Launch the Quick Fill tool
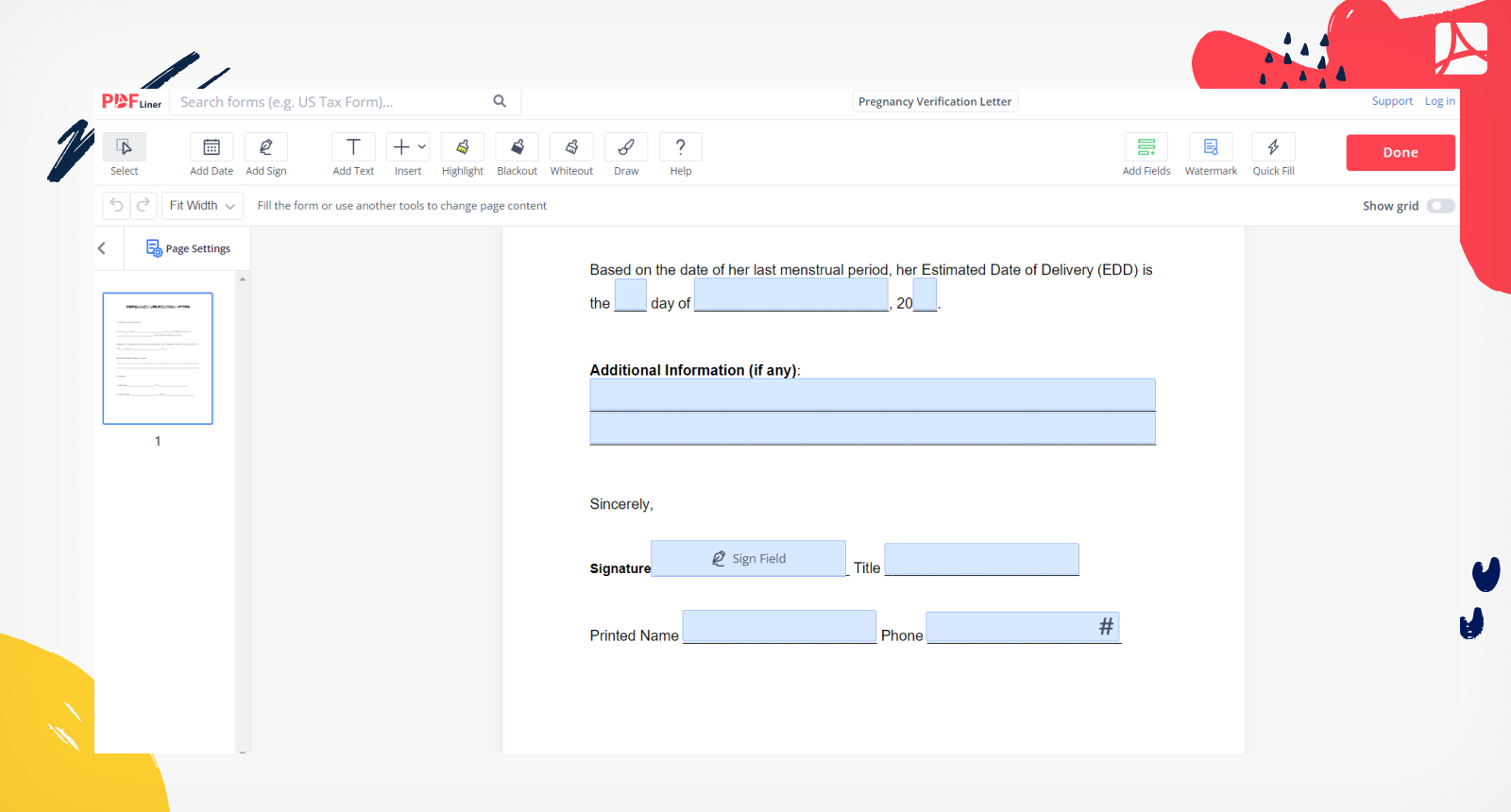 (1273, 155)
